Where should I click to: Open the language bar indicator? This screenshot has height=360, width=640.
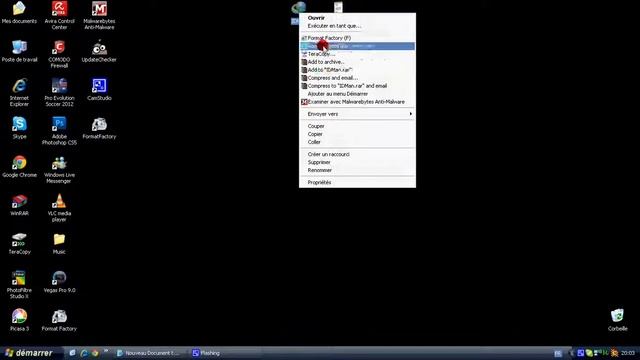click(x=558, y=353)
